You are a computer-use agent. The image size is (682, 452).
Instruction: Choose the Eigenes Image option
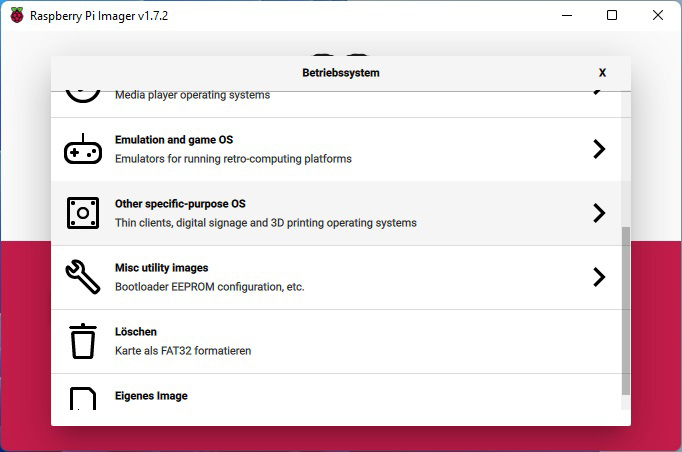coord(336,392)
